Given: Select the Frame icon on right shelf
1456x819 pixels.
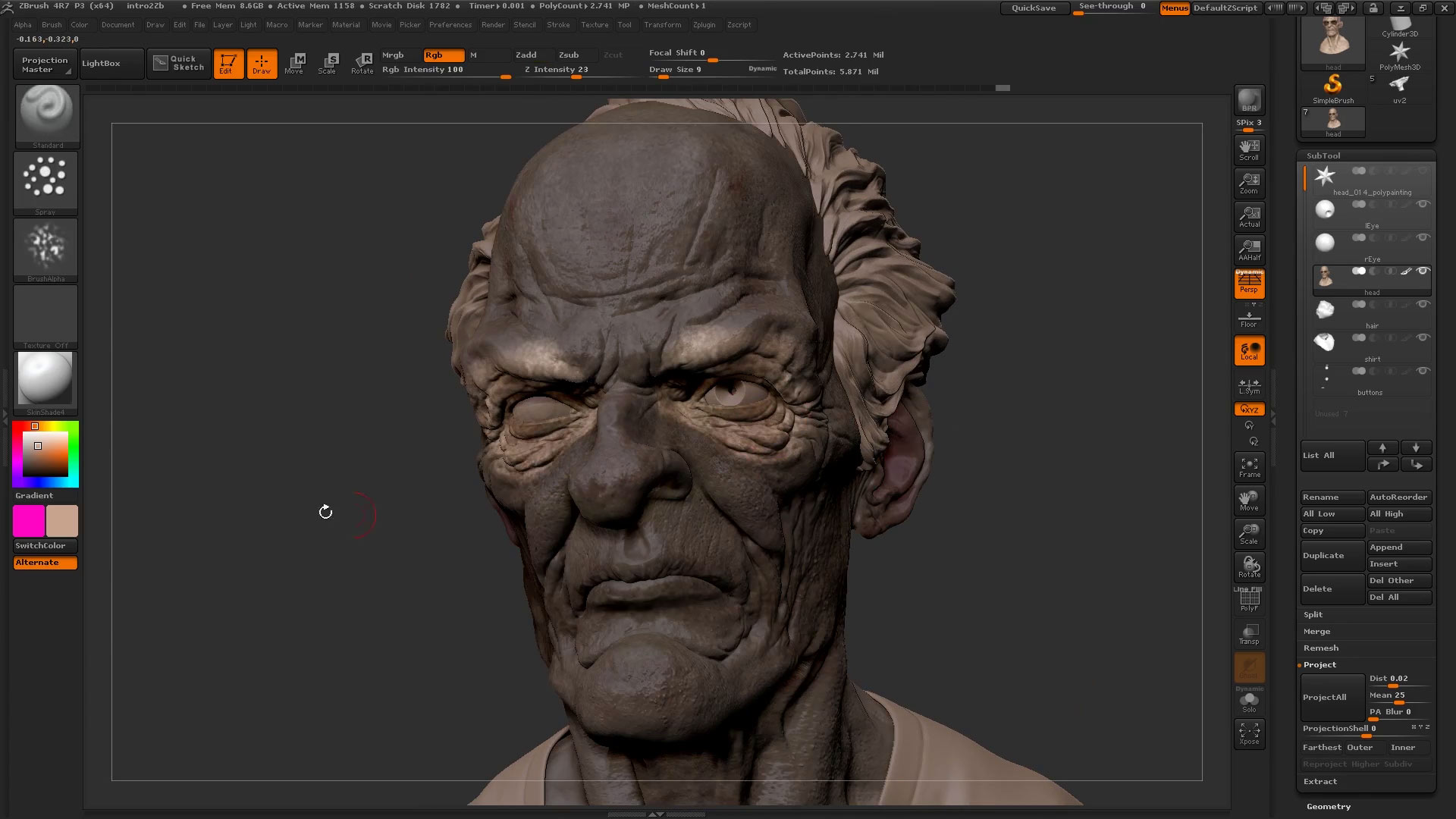Looking at the screenshot, I should click(1249, 467).
